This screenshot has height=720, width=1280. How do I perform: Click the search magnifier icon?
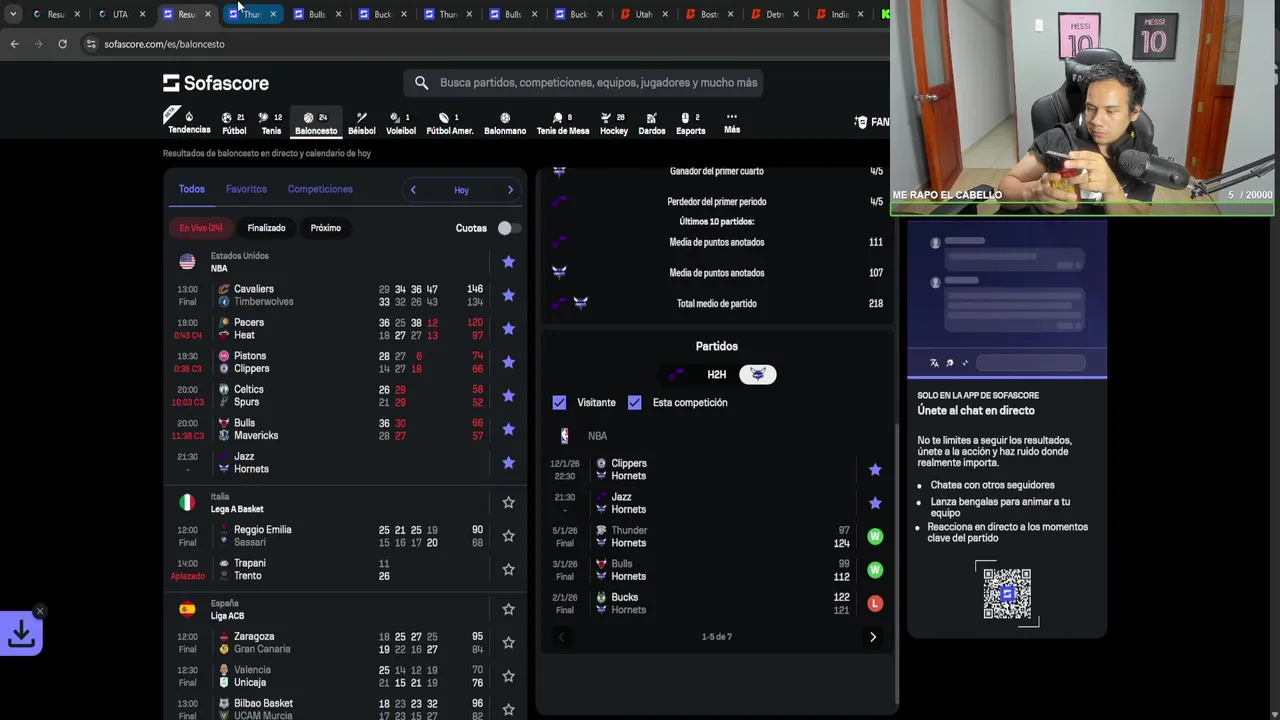click(421, 83)
